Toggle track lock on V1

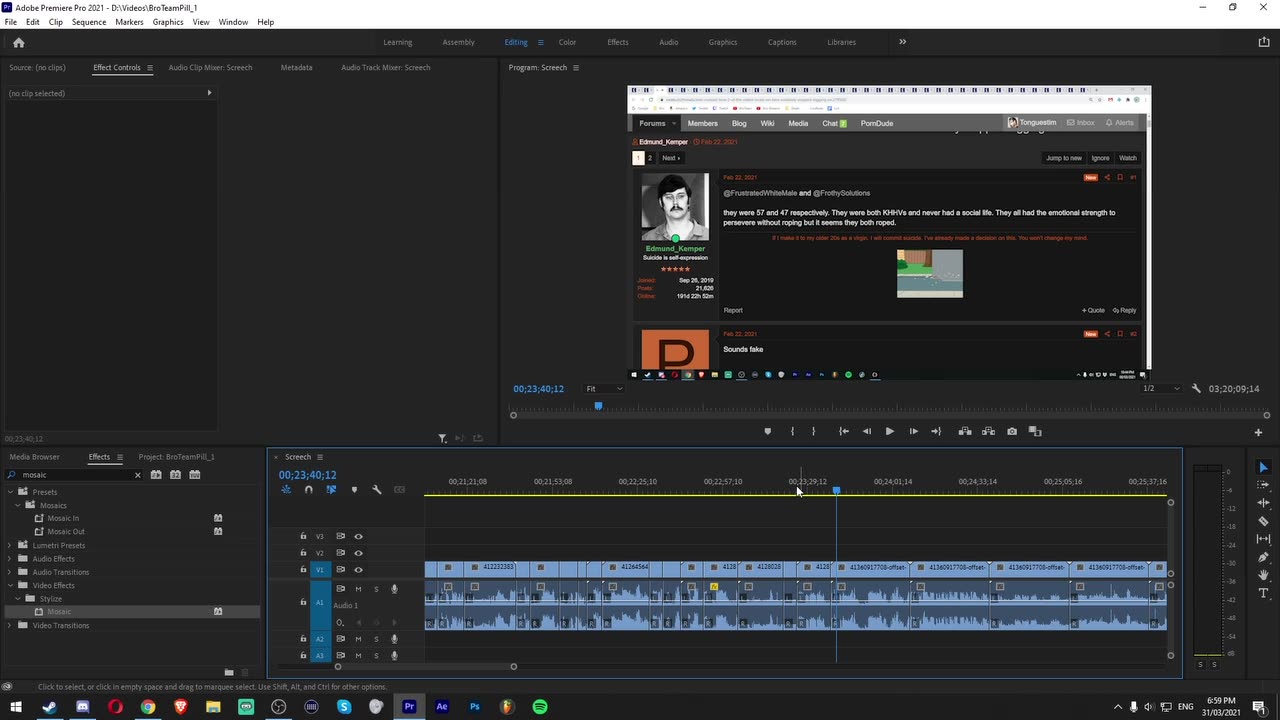303,570
